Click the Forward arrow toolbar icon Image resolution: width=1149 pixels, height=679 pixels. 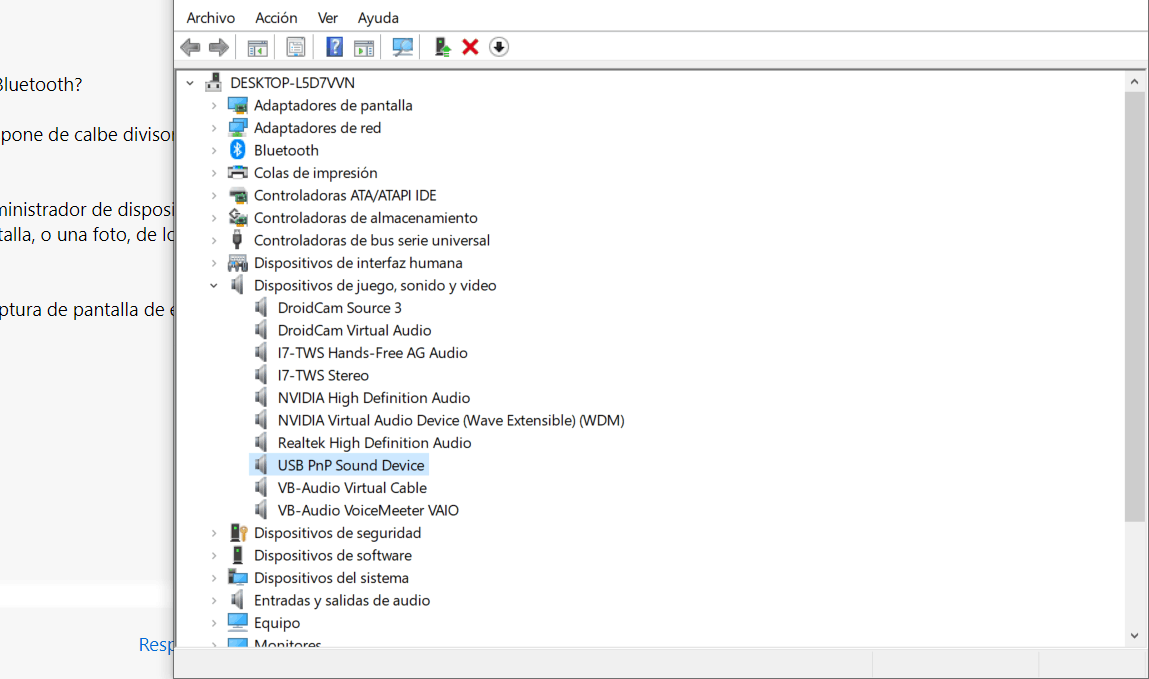(x=218, y=48)
